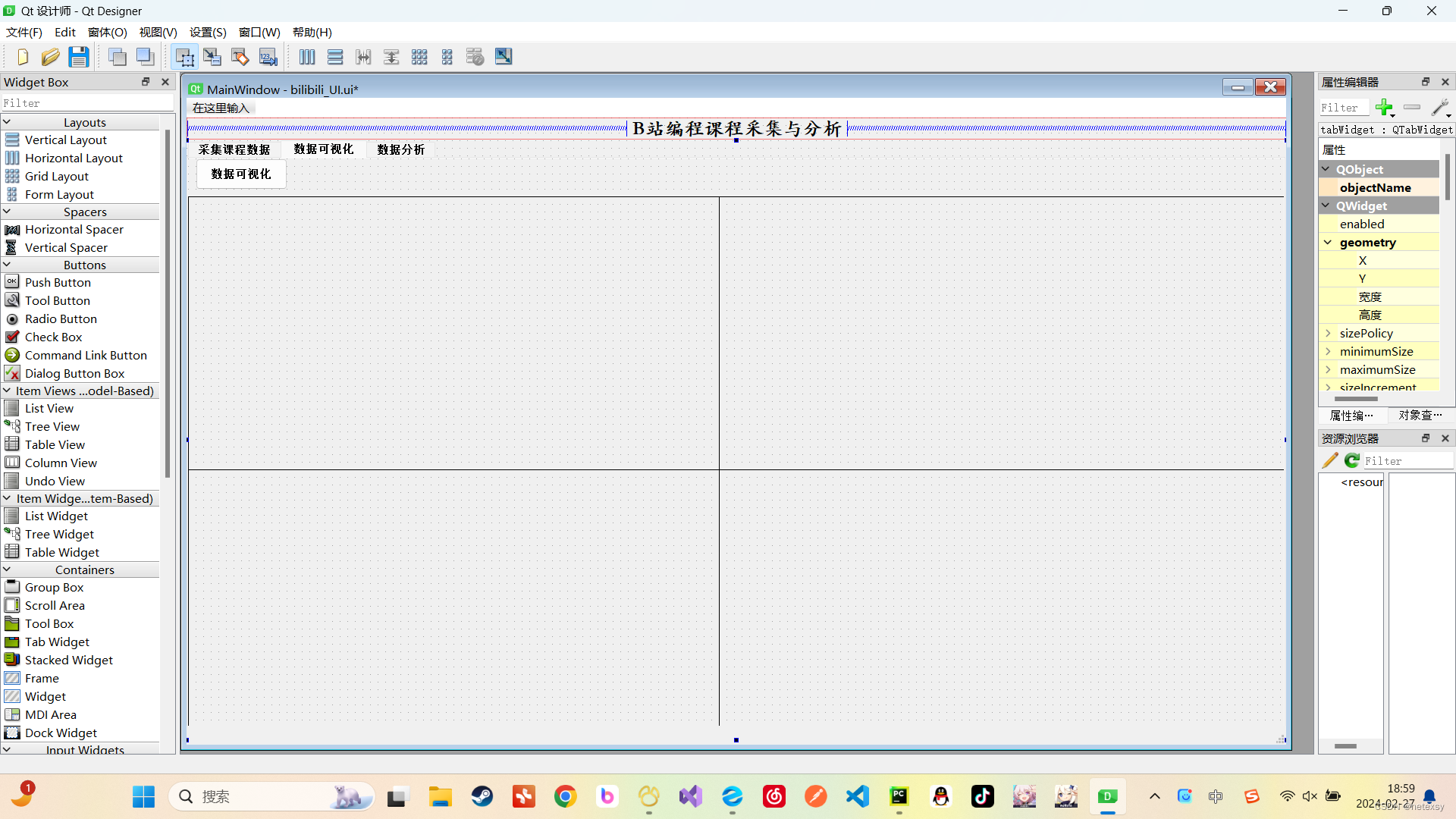Click the resource browser Filter field
This screenshot has height=819, width=1456.
[1407, 460]
